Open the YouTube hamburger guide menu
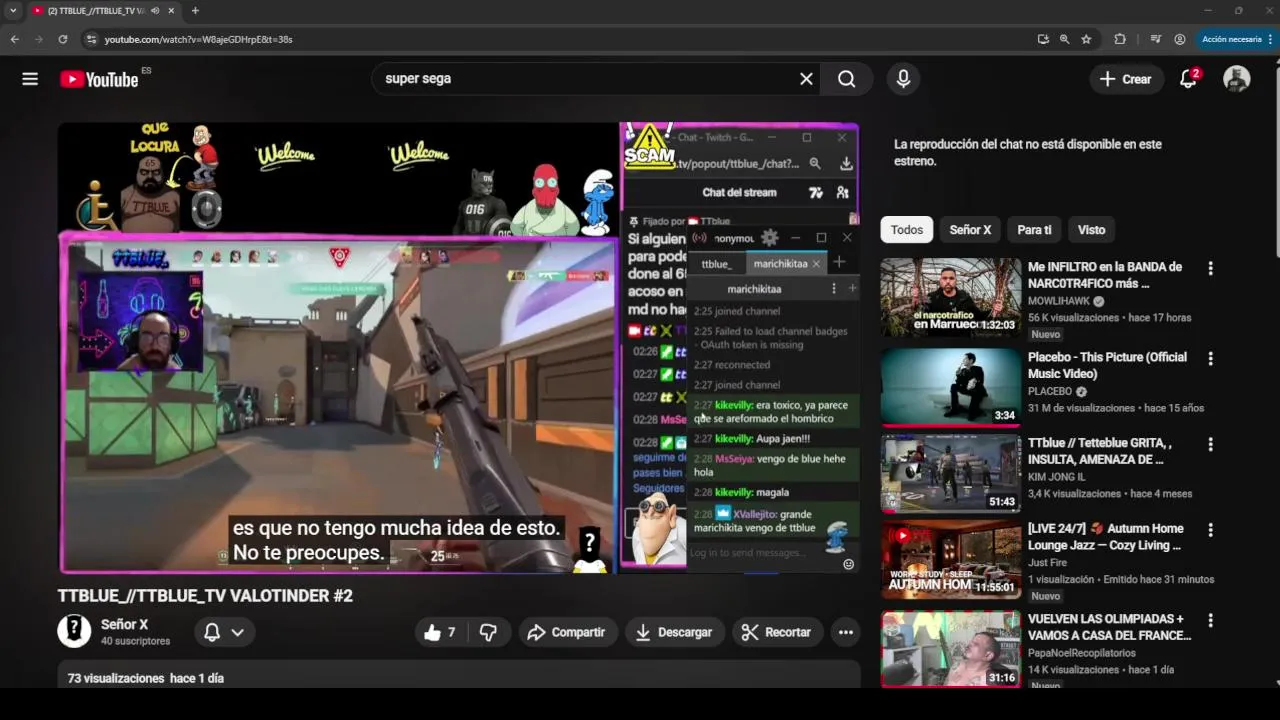This screenshot has width=1280, height=720. 30,79
